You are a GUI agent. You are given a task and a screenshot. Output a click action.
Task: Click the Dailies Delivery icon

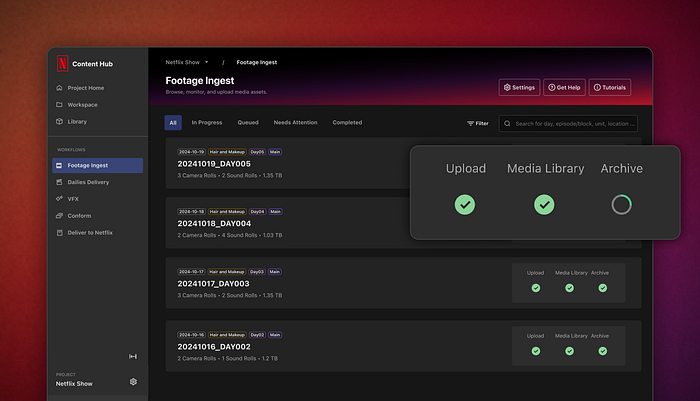59,182
